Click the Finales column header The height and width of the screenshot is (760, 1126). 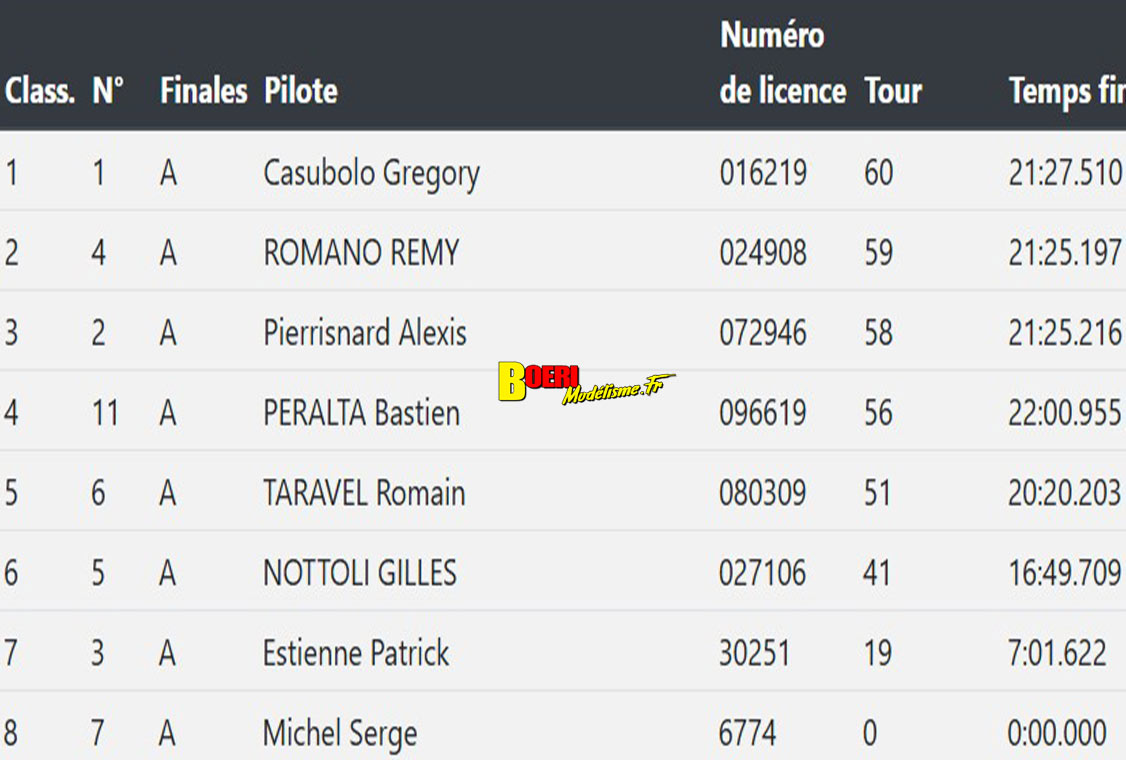tap(203, 91)
